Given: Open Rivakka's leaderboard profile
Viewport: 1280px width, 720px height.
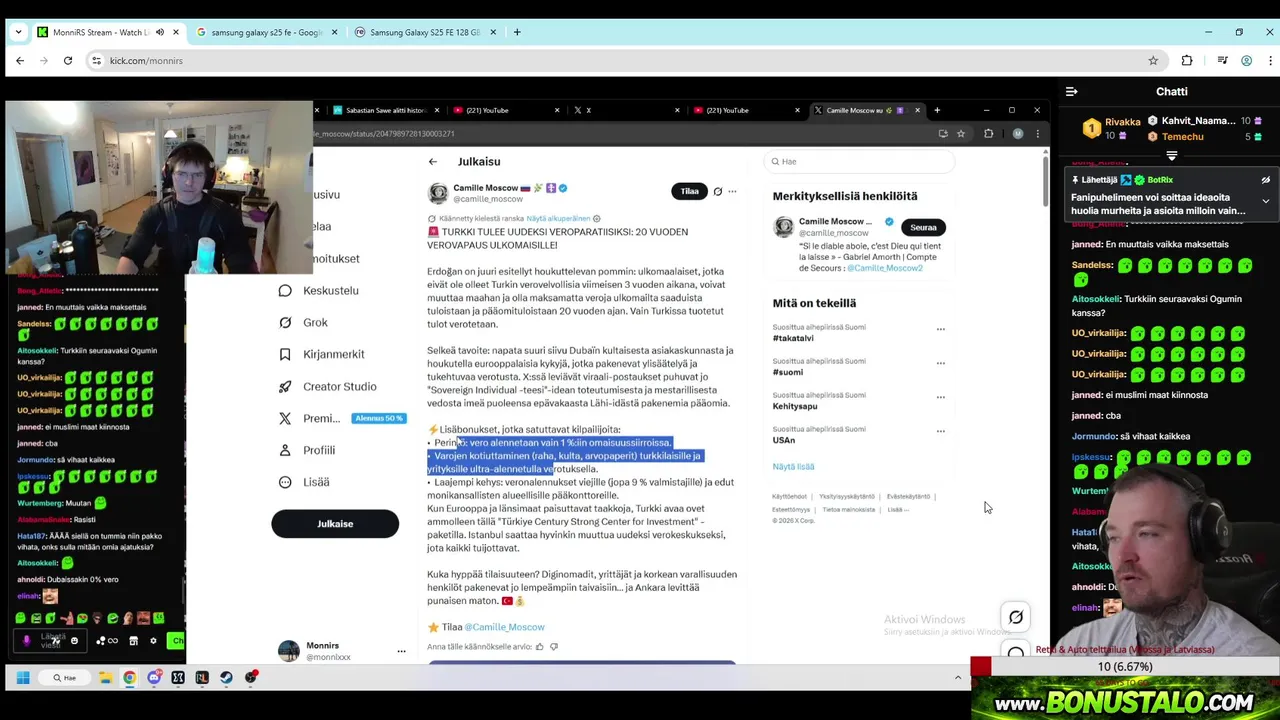Looking at the screenshot, I should pos(1122,122).
